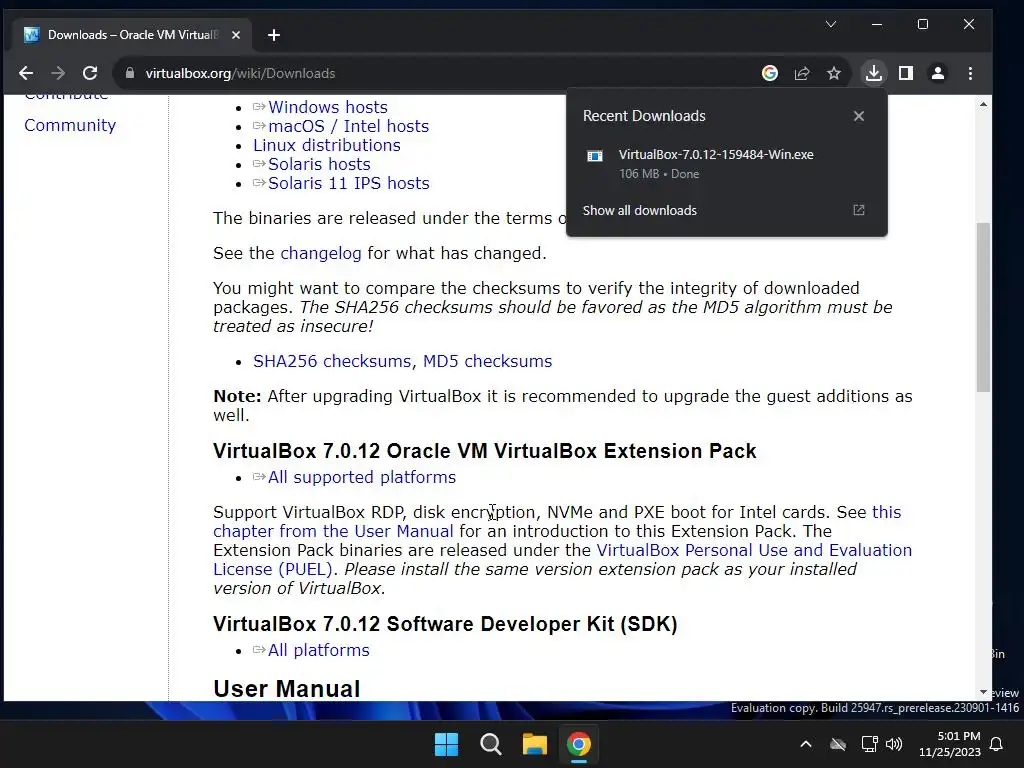Image resolution: width=1024 pixels, height=768 pixels.
Task: Click the Chrome taskbar icon
Action: pos(579,744)
